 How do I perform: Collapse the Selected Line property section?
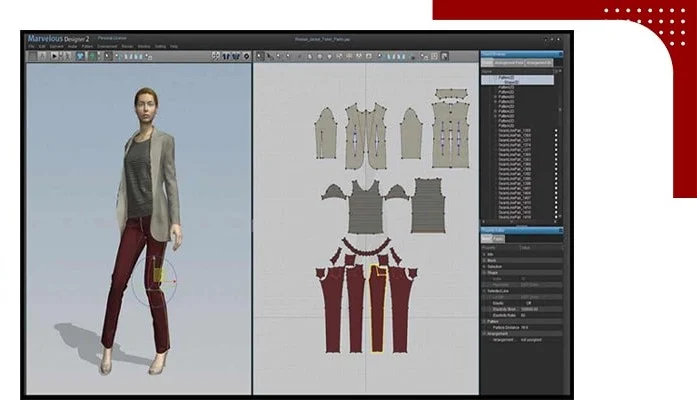click(x=484, y=291)
